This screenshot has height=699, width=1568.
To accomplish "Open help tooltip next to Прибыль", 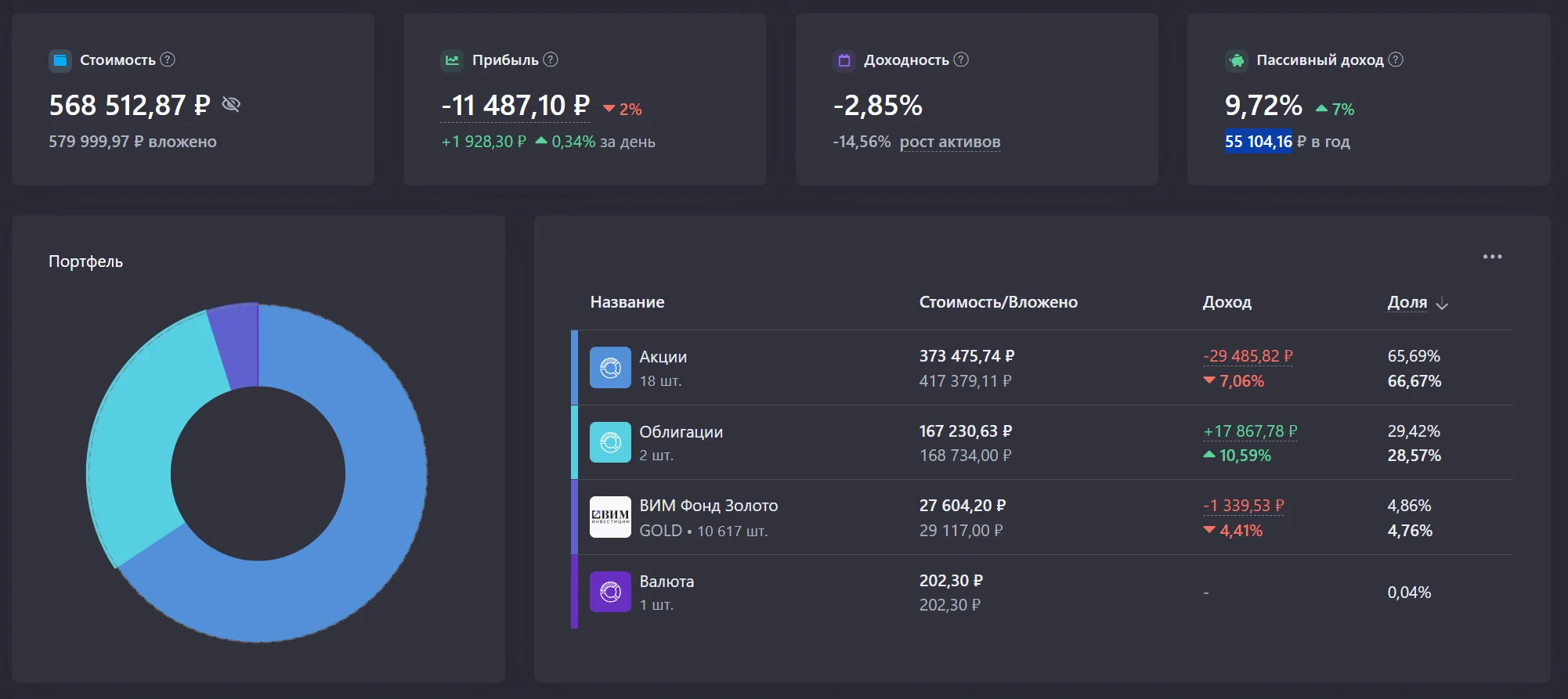I will [551, 59].
